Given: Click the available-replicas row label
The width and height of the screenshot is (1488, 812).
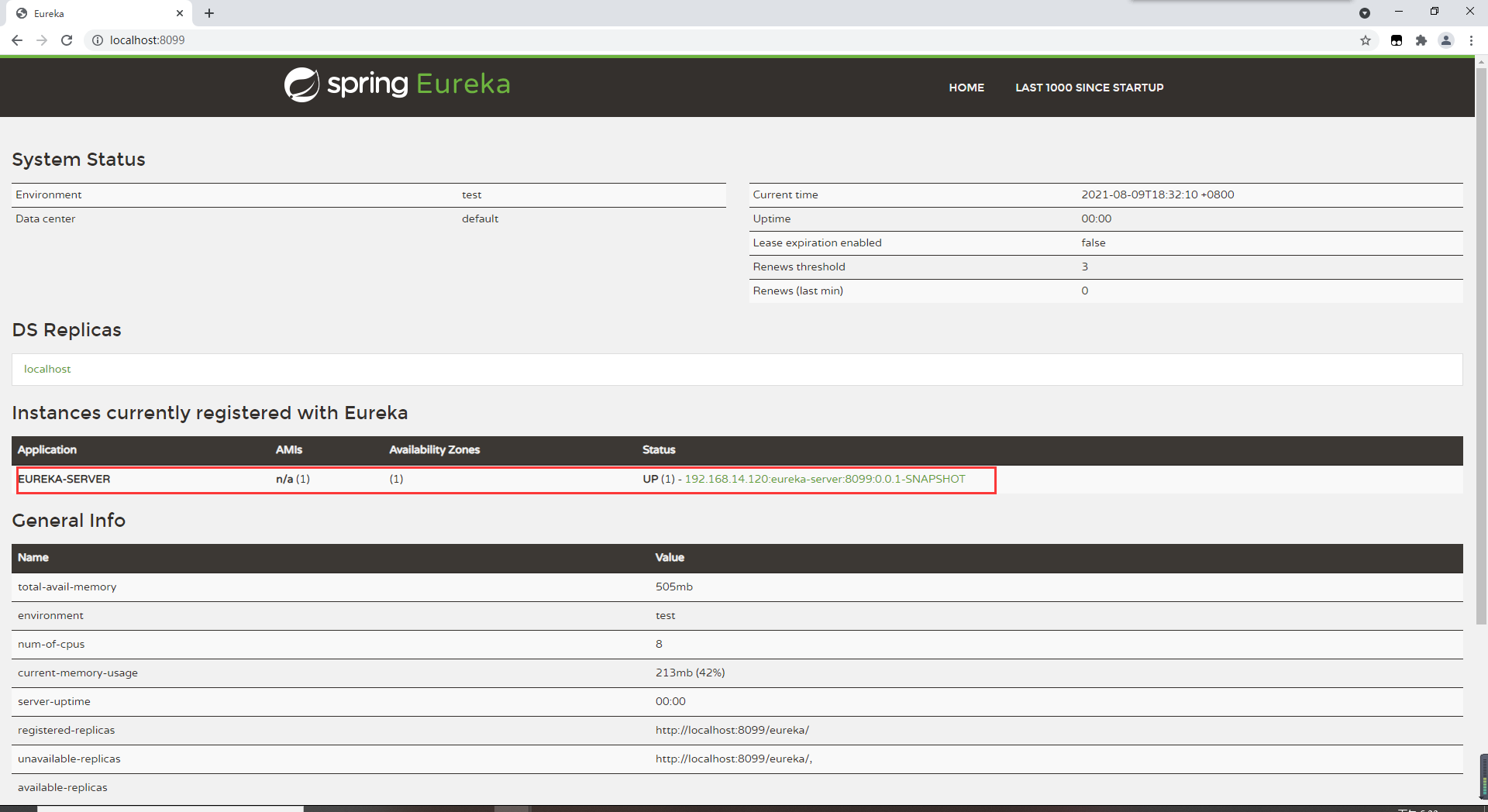Looking at the screenshot, I should pos(63,787).
